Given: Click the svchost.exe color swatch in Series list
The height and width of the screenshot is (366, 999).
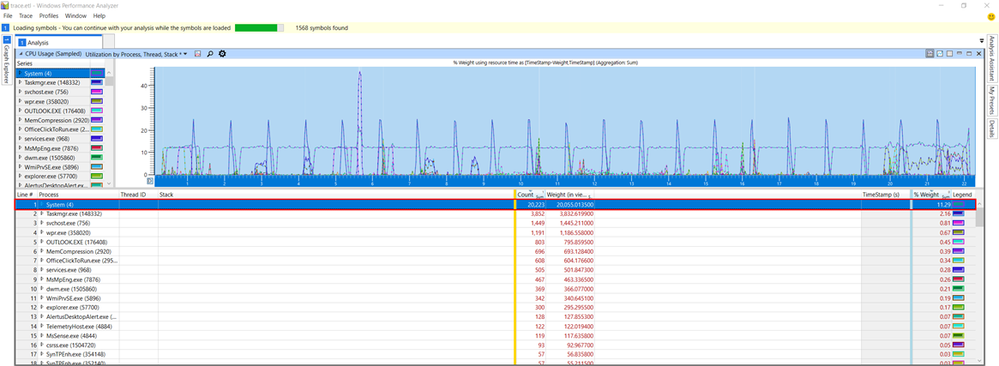Looking at the screenshot, I should coord(97,92).
